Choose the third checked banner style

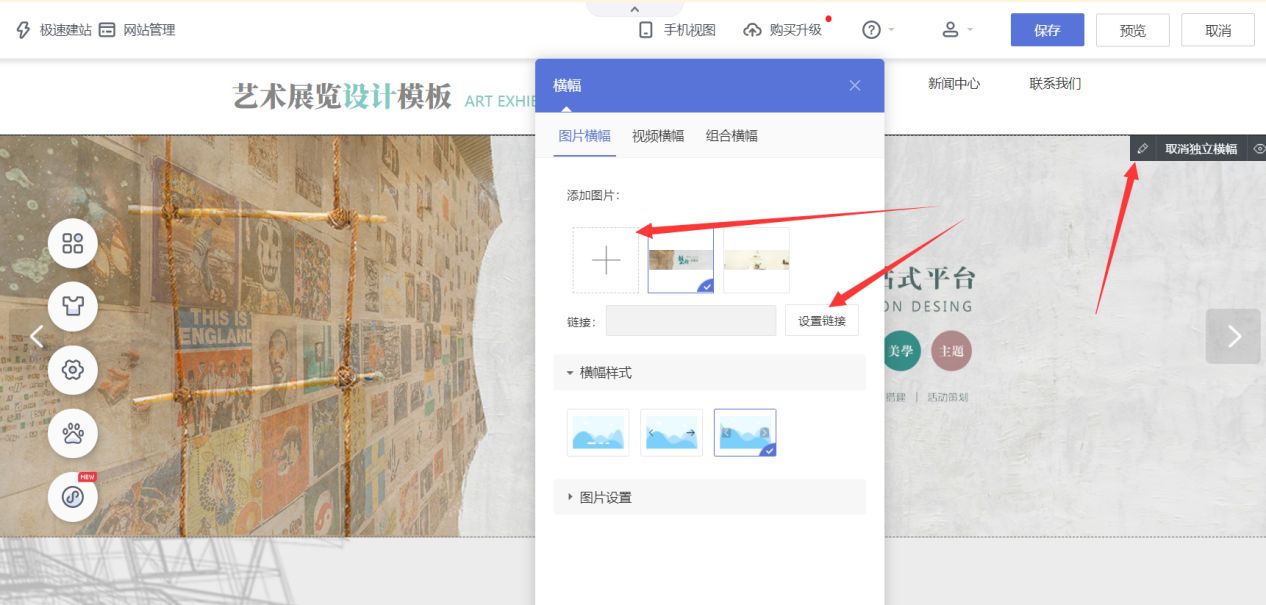coord(745,433)
